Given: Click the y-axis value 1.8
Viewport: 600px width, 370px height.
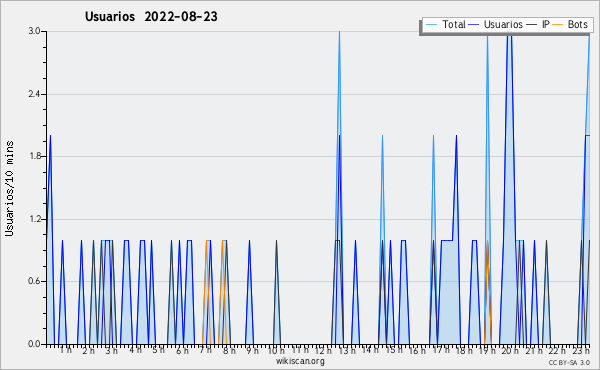Looking at the screenshot, I should (x=34, y=156).
